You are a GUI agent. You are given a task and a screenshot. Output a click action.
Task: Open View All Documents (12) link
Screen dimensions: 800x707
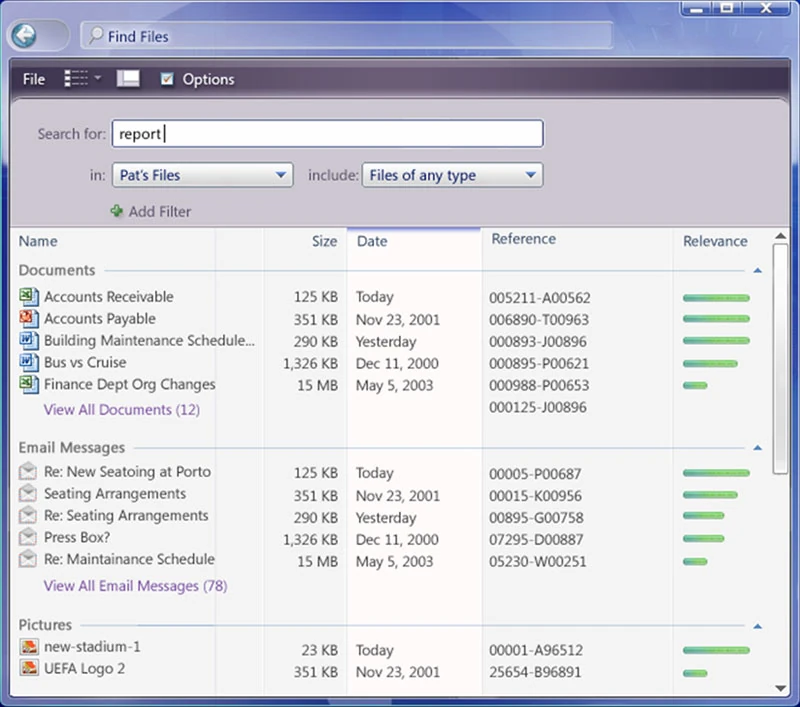pyautogui.click(x=121, y=410)
